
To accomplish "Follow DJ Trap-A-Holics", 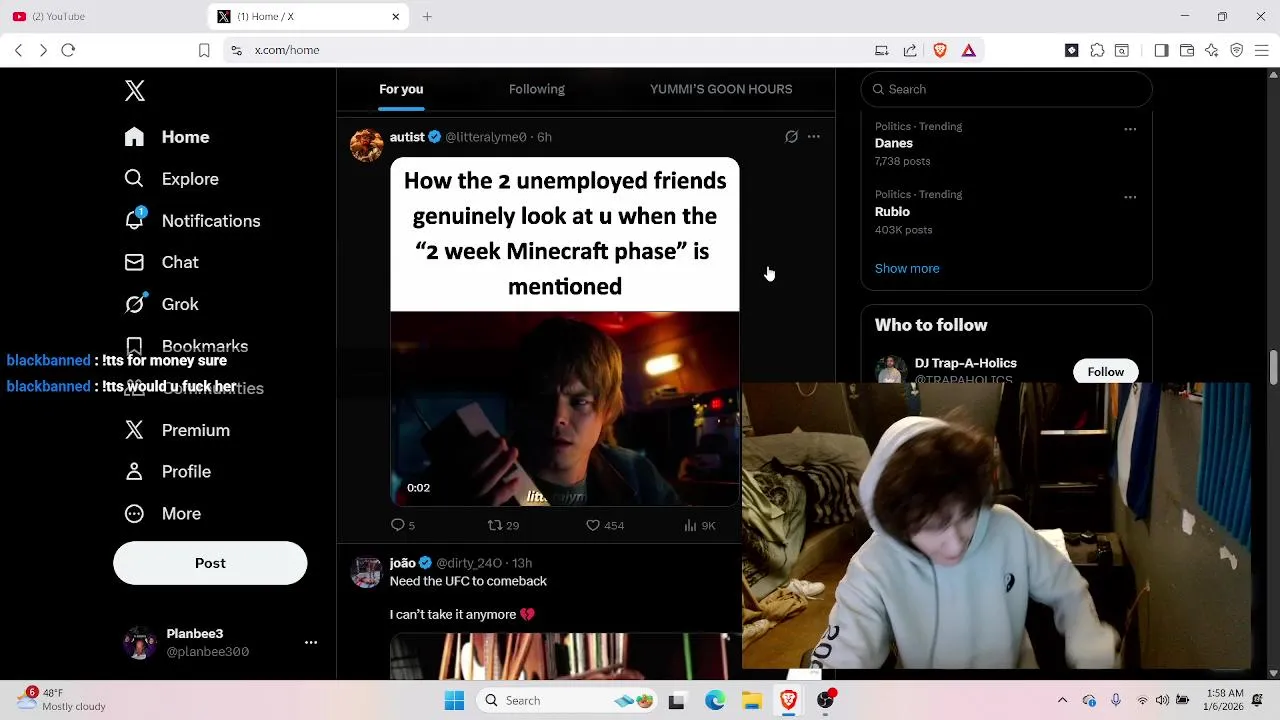I will click(1106, 371).
